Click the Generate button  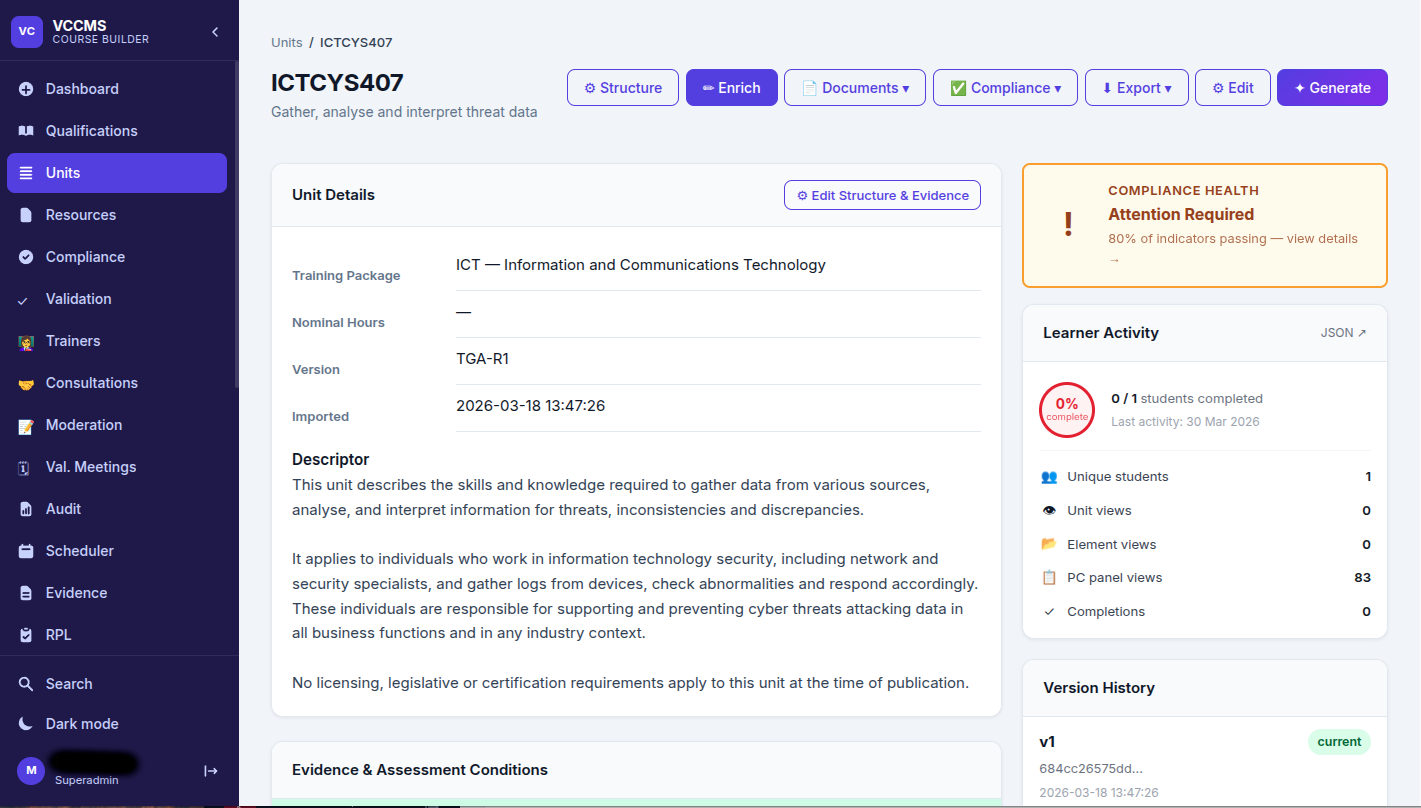click(1332, 88)
